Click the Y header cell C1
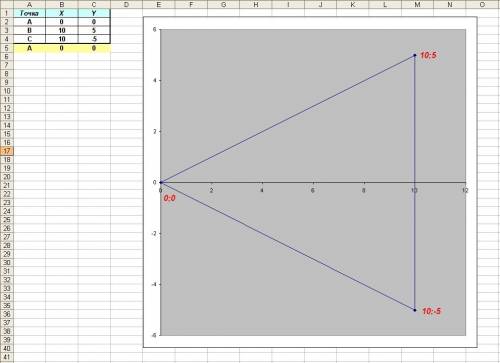This screenshot has width=500, height=363. click(x=94, y=13)
